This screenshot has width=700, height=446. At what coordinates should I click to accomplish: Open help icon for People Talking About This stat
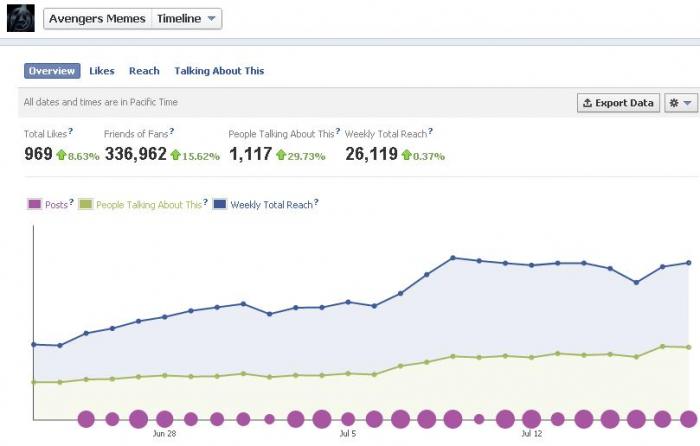[x=338, y=131]
